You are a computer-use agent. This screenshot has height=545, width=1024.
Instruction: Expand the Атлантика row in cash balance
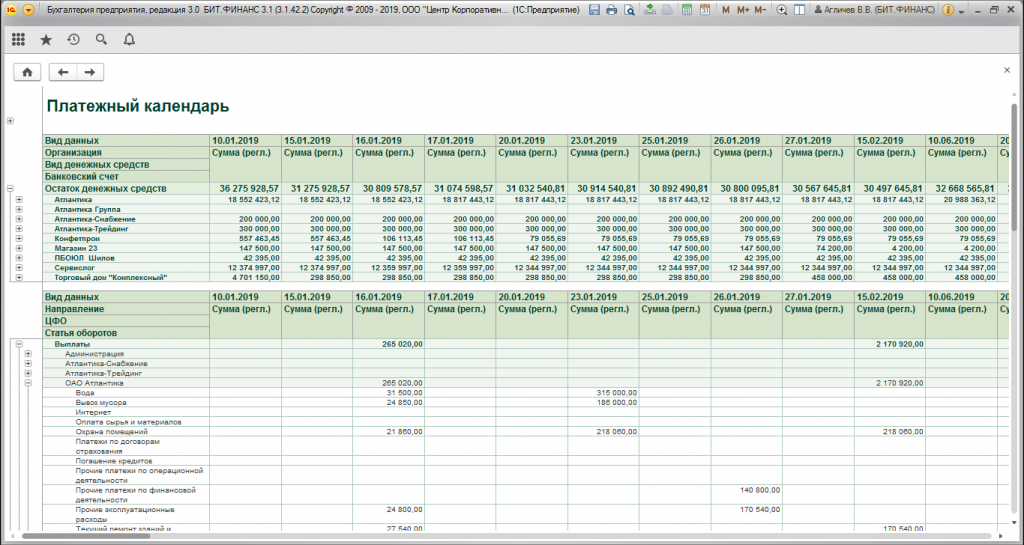click(19, 200)
